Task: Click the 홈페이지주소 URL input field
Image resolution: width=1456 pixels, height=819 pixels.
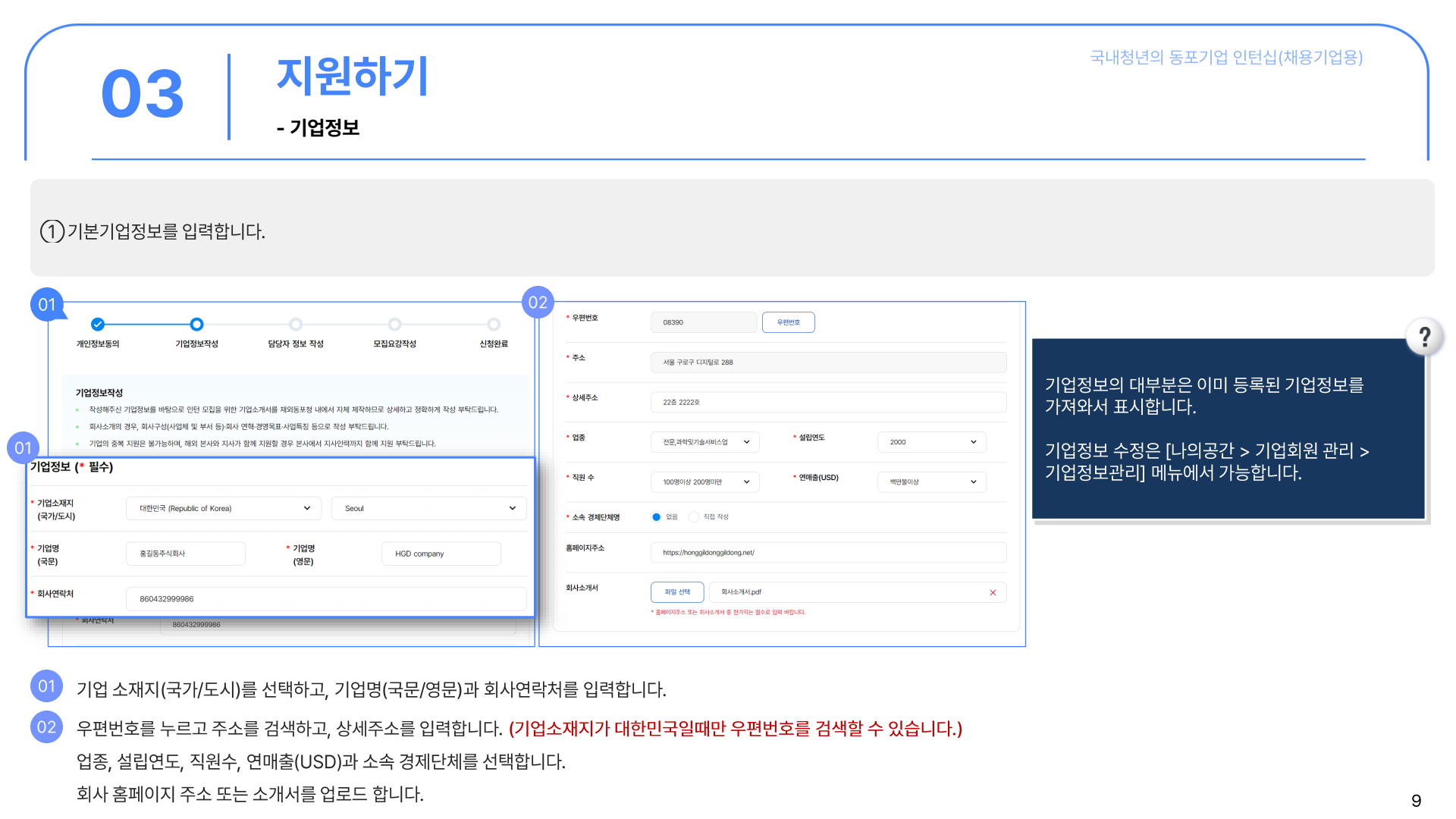Action: click(828, 553)
